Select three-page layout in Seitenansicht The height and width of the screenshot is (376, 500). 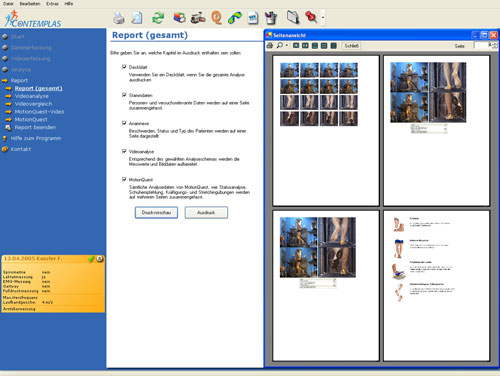(314, 46)
